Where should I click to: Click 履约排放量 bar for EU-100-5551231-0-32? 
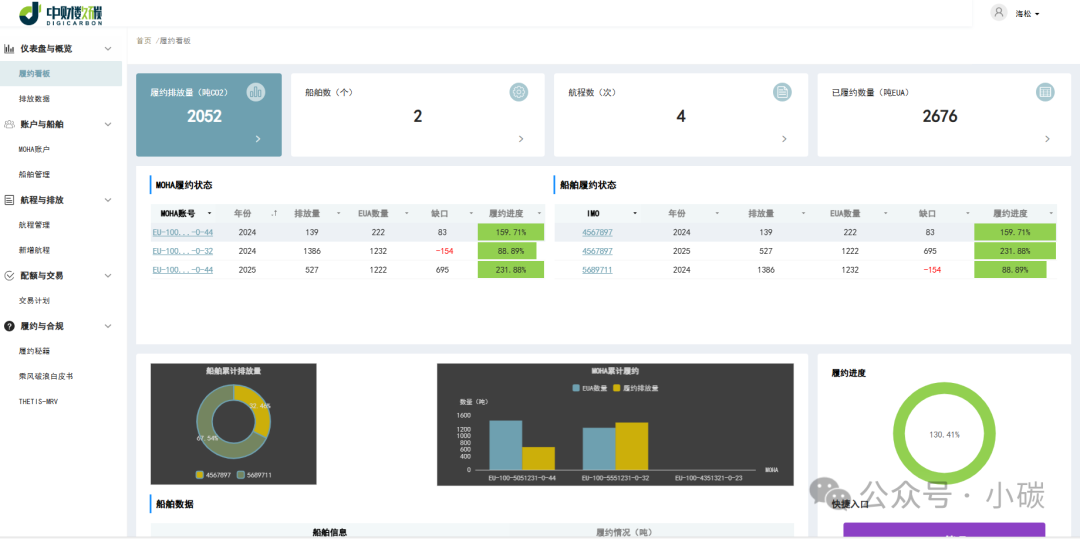point(632,446)
